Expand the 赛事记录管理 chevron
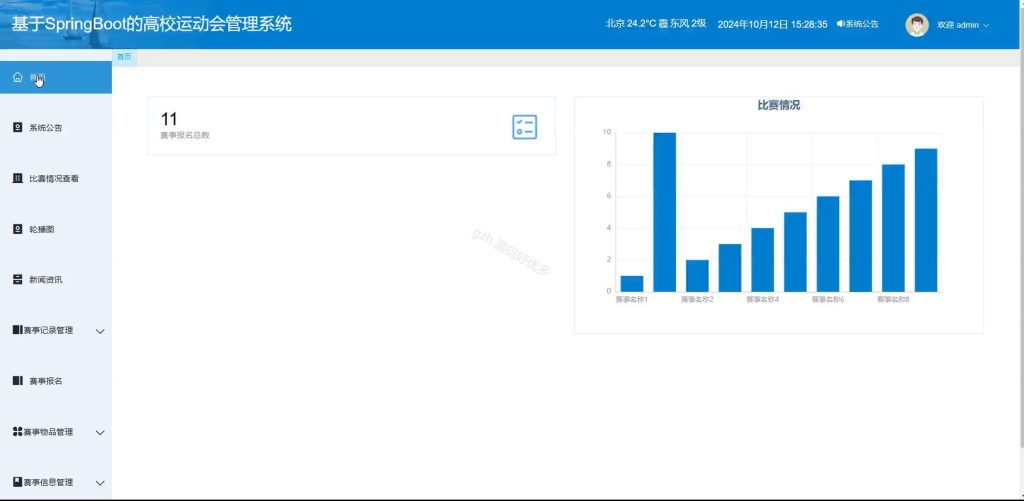This screenshot has width=1024, height=501. click(x=100, y=331)
